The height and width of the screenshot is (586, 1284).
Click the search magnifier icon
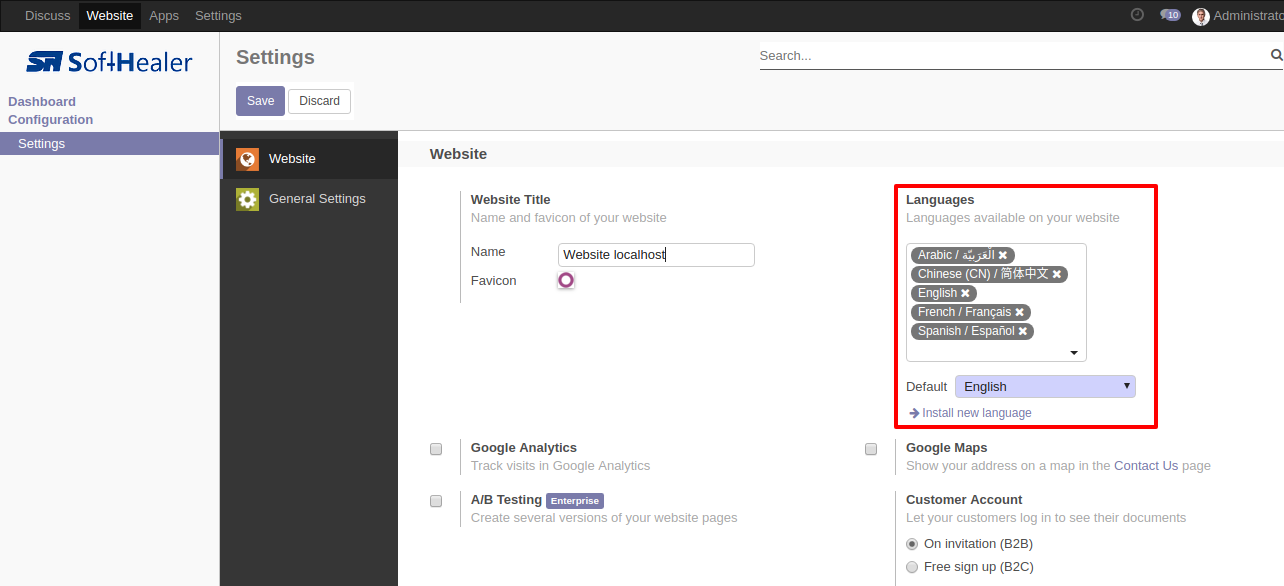pos(1277,55)
